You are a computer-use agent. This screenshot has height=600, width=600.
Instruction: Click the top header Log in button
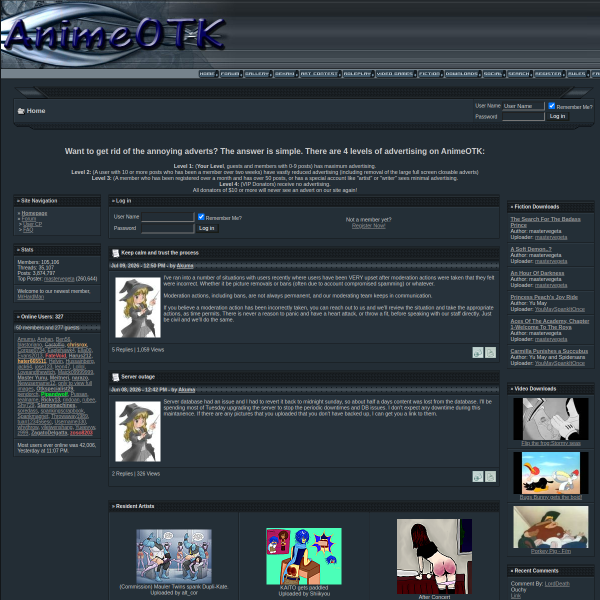tap(557, 116)
